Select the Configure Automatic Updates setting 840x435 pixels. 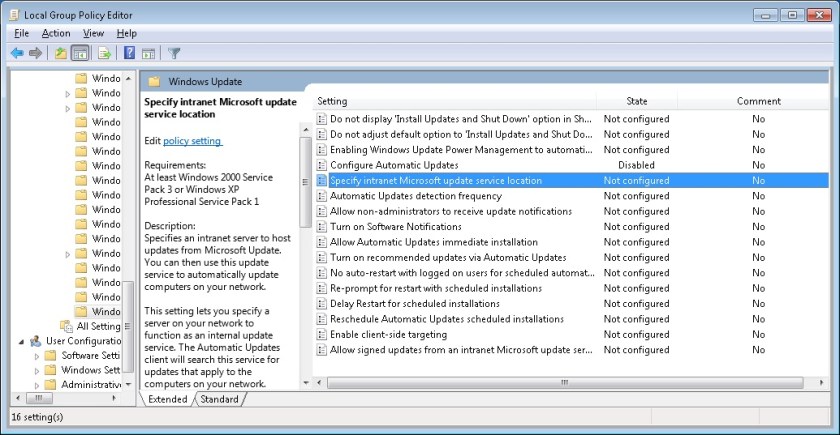(393, 165)
